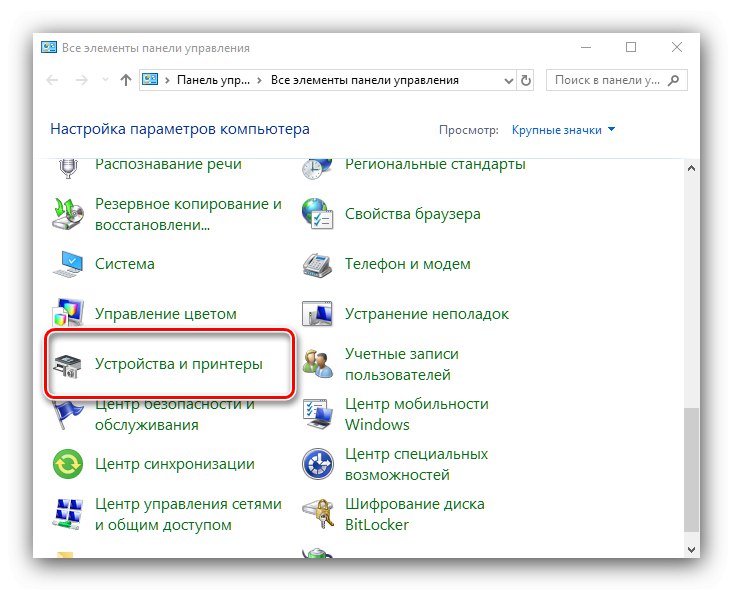
Task: Open the Устранение неполадок monitor icon
Action: click(317, 313)
